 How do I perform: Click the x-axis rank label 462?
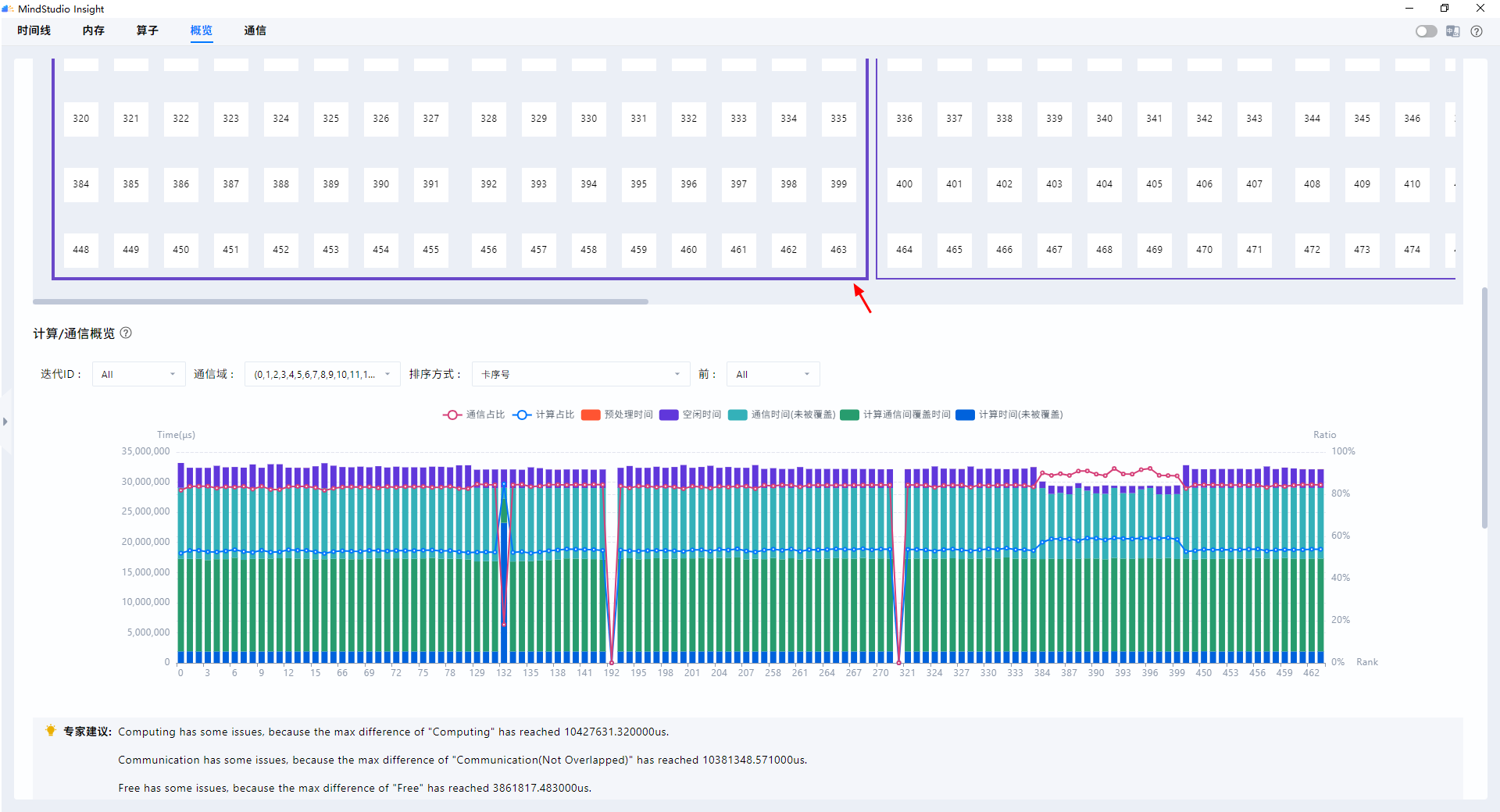pos(1311,673)
